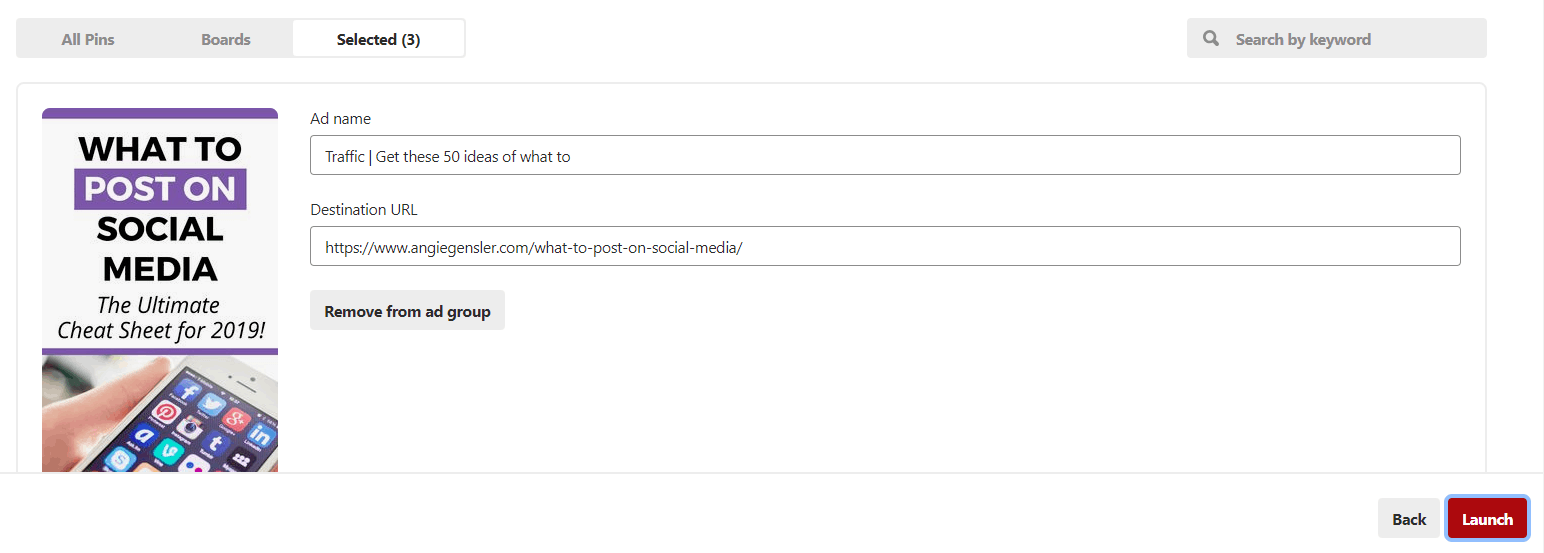Click the Instagram camera icon in pin image
The image size is (1544, 553).
(189, 428)
